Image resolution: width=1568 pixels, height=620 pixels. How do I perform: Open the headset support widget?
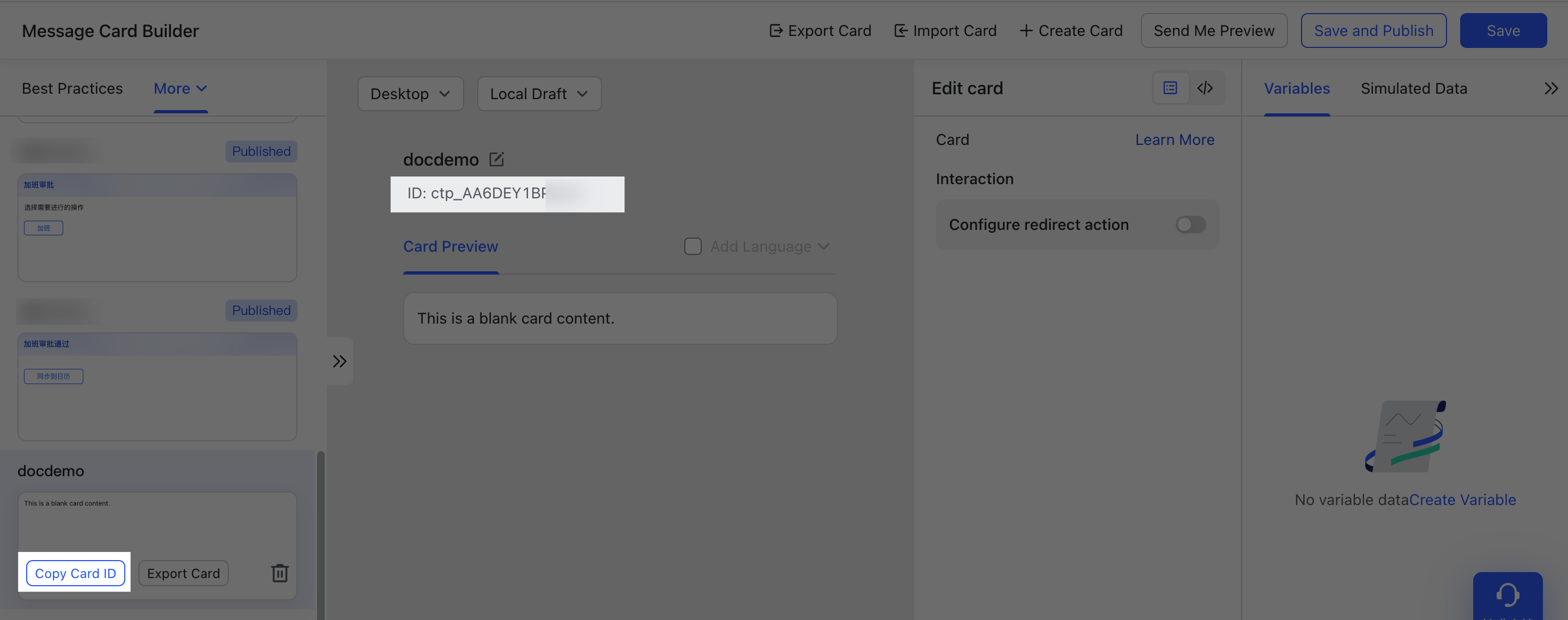click(x=1507, y=595)
